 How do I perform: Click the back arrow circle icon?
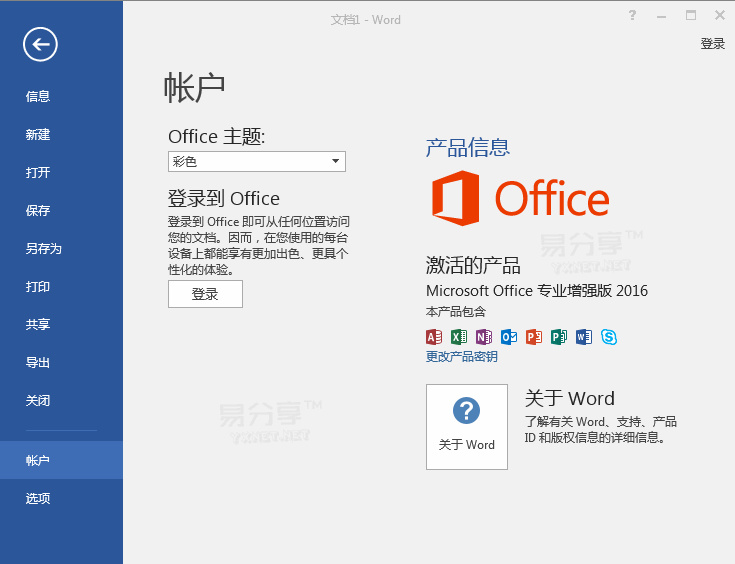40,45
